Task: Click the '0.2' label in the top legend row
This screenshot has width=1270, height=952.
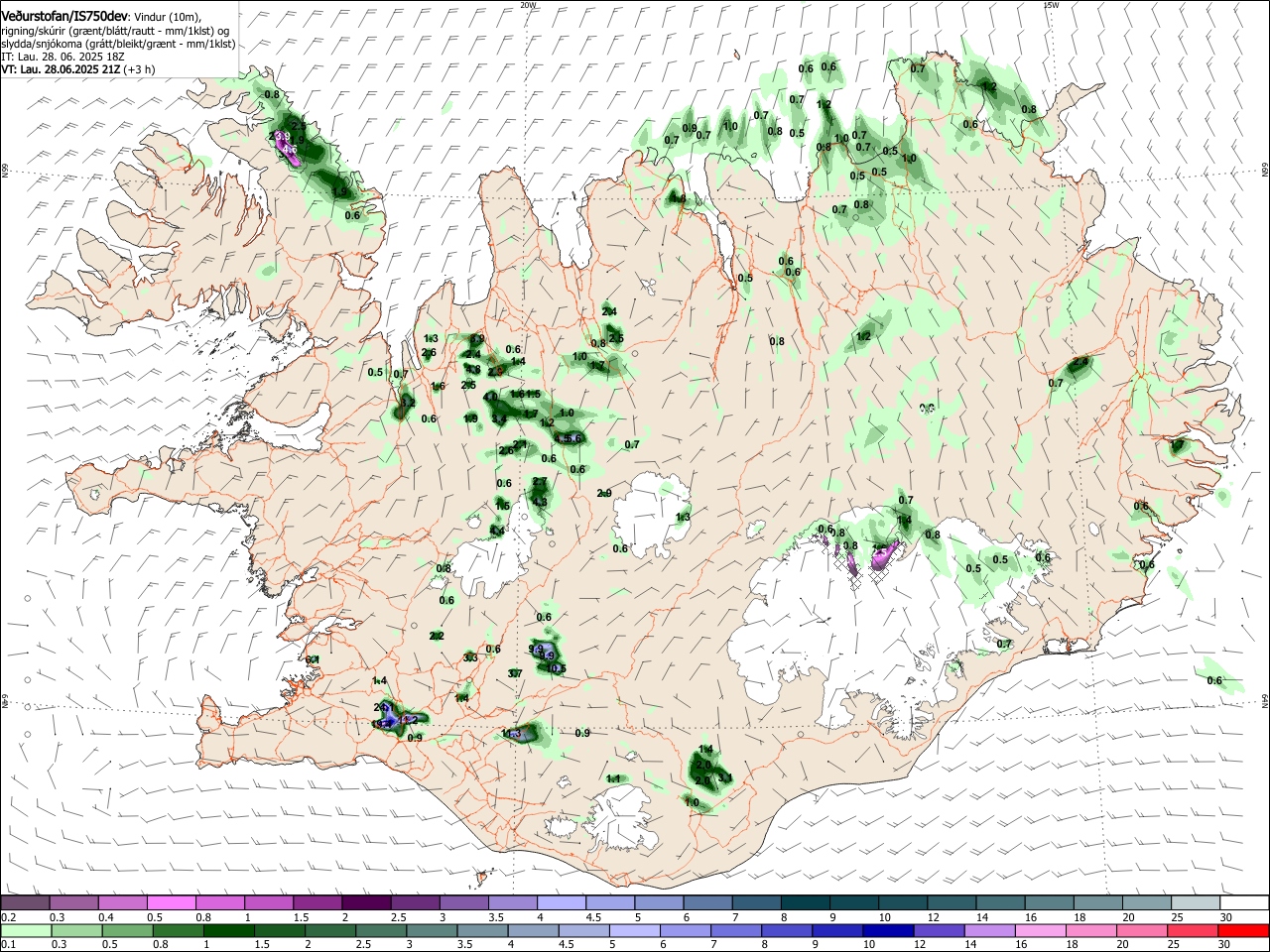Action: (8, 917)
